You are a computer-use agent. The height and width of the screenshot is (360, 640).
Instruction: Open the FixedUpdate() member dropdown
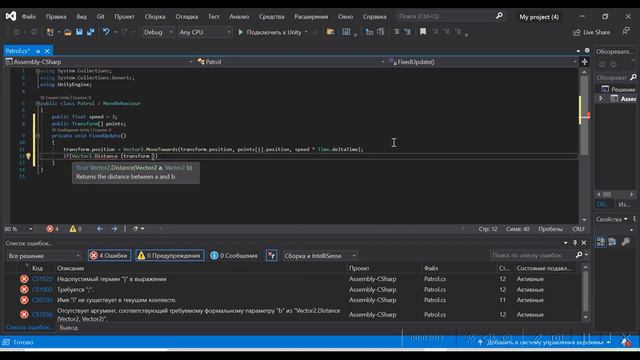(x=482, y=62)
